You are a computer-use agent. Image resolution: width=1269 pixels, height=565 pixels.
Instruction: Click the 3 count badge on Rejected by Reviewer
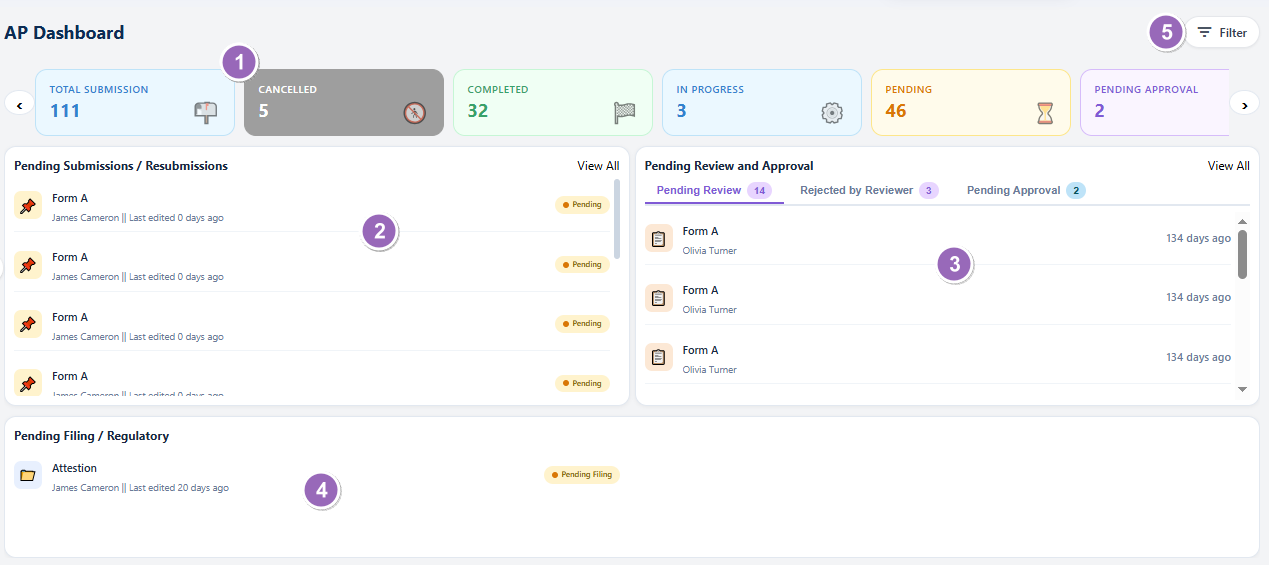pos(928,190)
